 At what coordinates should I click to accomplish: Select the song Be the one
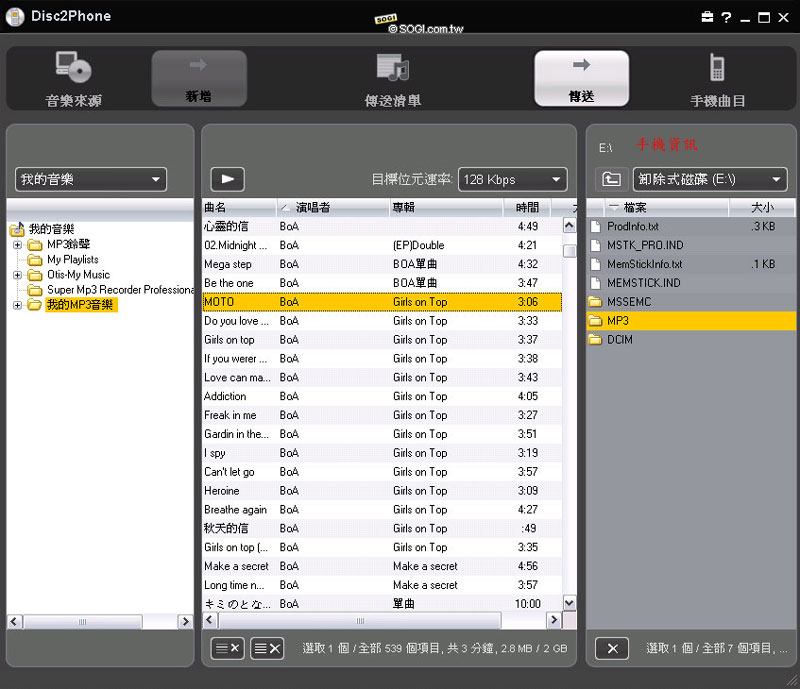pyautogui.click(x=382, y=283)
